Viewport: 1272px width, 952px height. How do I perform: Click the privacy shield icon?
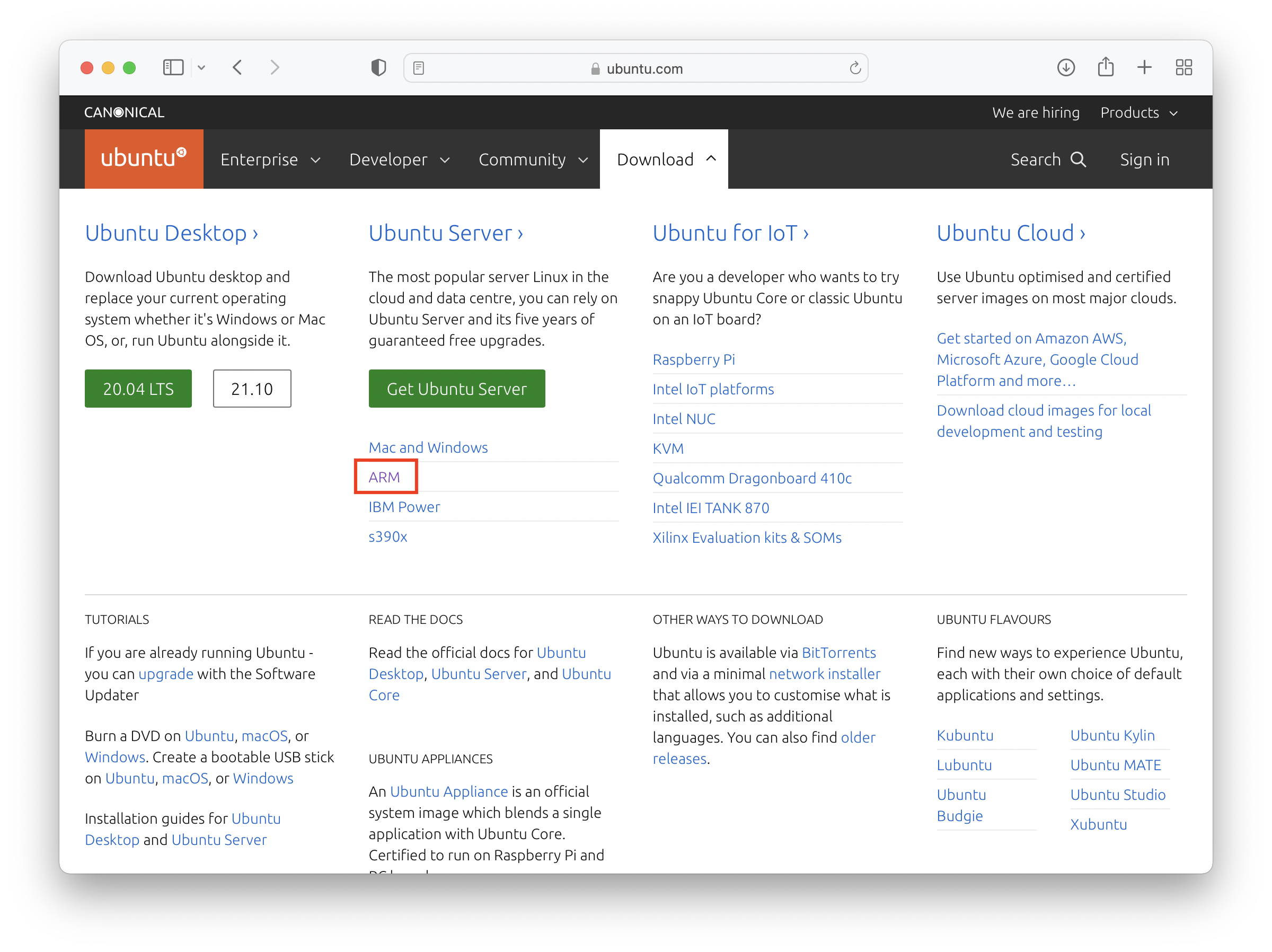pyautogui.click(x=378, y=68)
